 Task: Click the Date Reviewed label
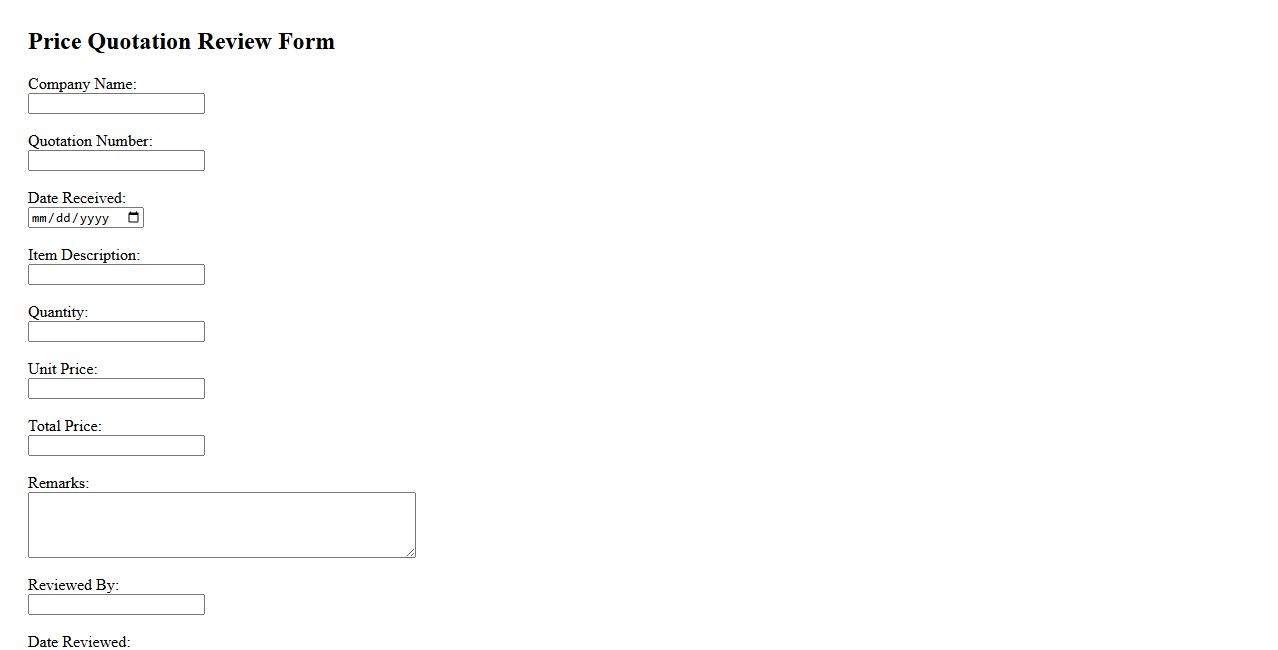click(79, 642)
